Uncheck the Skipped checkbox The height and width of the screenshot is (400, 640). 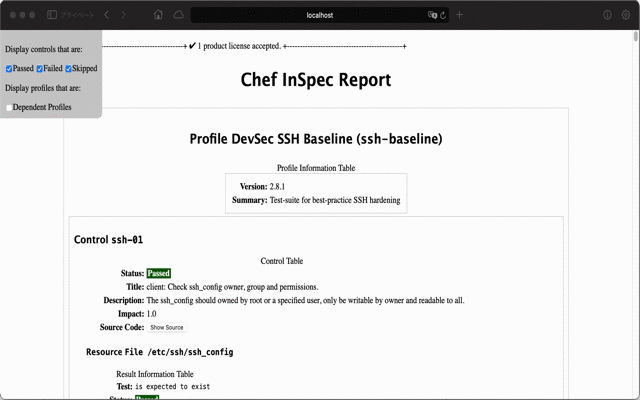pos(68,69)
